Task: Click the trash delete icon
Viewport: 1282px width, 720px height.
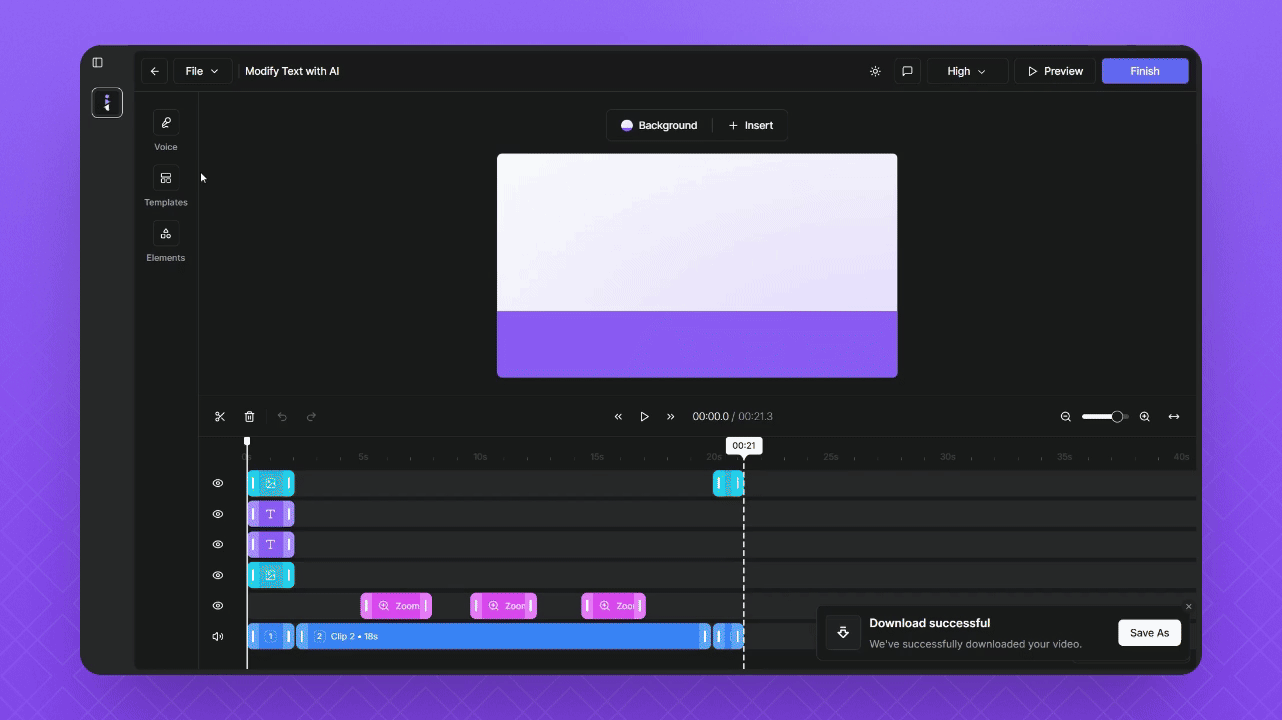Action: tap(250, 417)
